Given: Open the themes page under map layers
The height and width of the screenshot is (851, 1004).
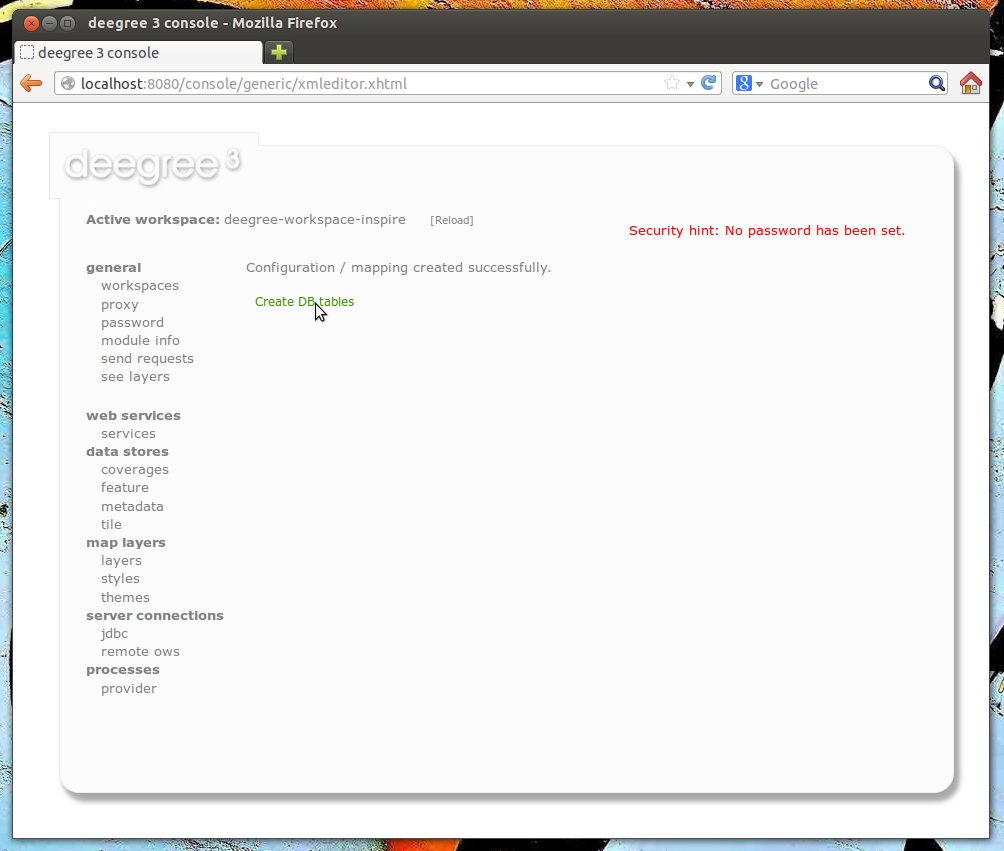Looking at the screenshot, I should click(125, 598).
